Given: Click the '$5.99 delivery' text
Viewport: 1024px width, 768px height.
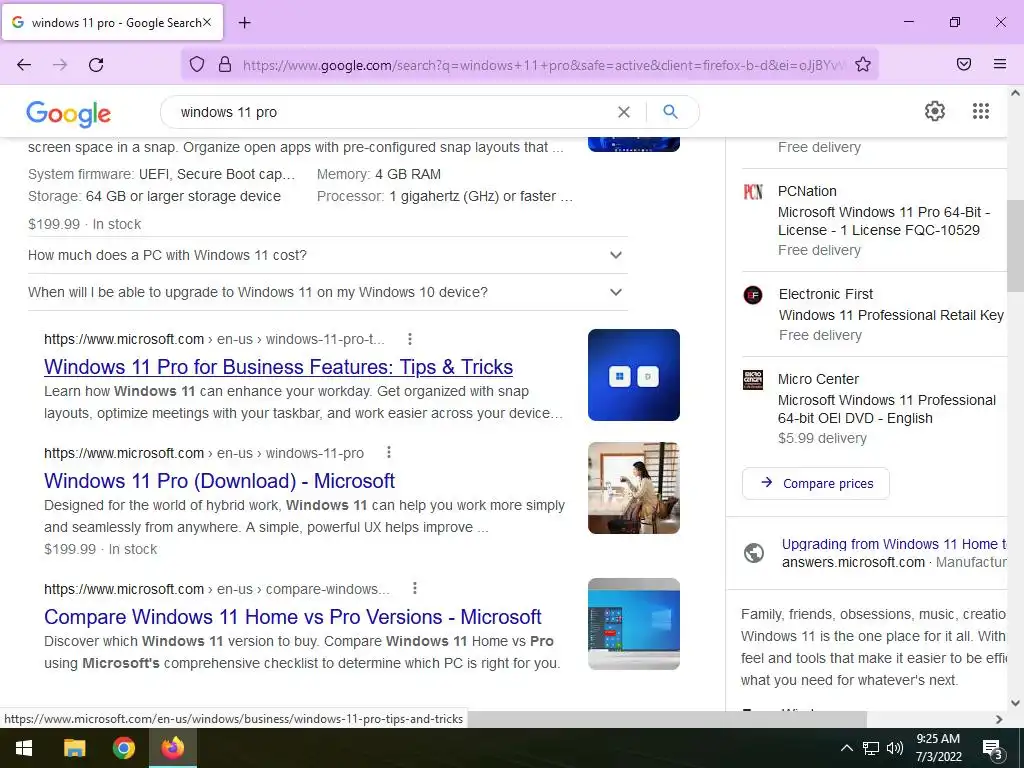Looking at the screenshot, I should tap(822, 438).
